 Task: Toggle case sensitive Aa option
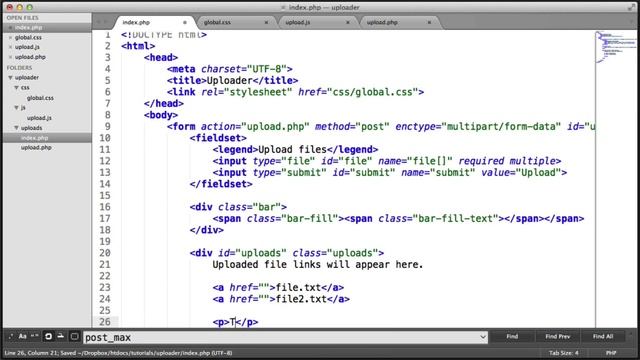[23, 336]
